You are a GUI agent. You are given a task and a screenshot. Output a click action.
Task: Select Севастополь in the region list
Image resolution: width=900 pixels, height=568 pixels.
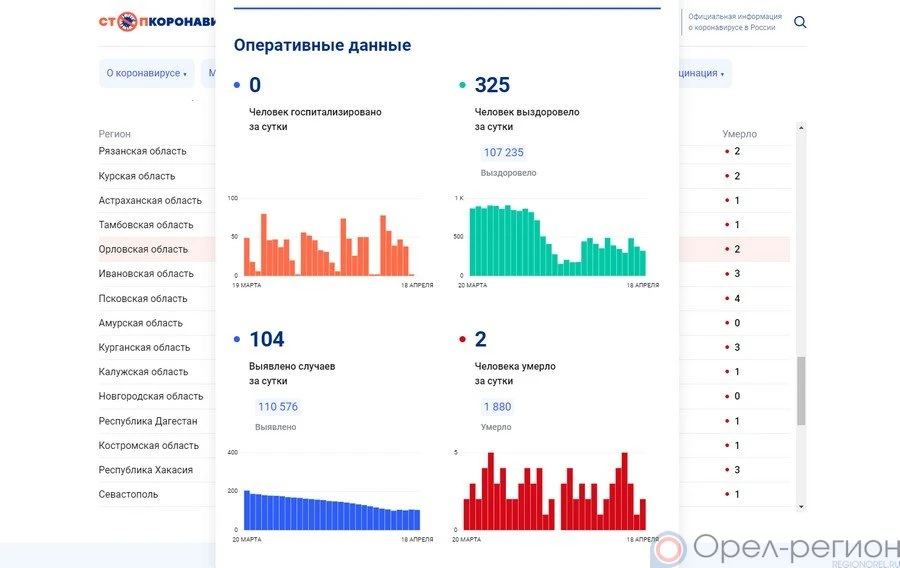pos(128,494)
